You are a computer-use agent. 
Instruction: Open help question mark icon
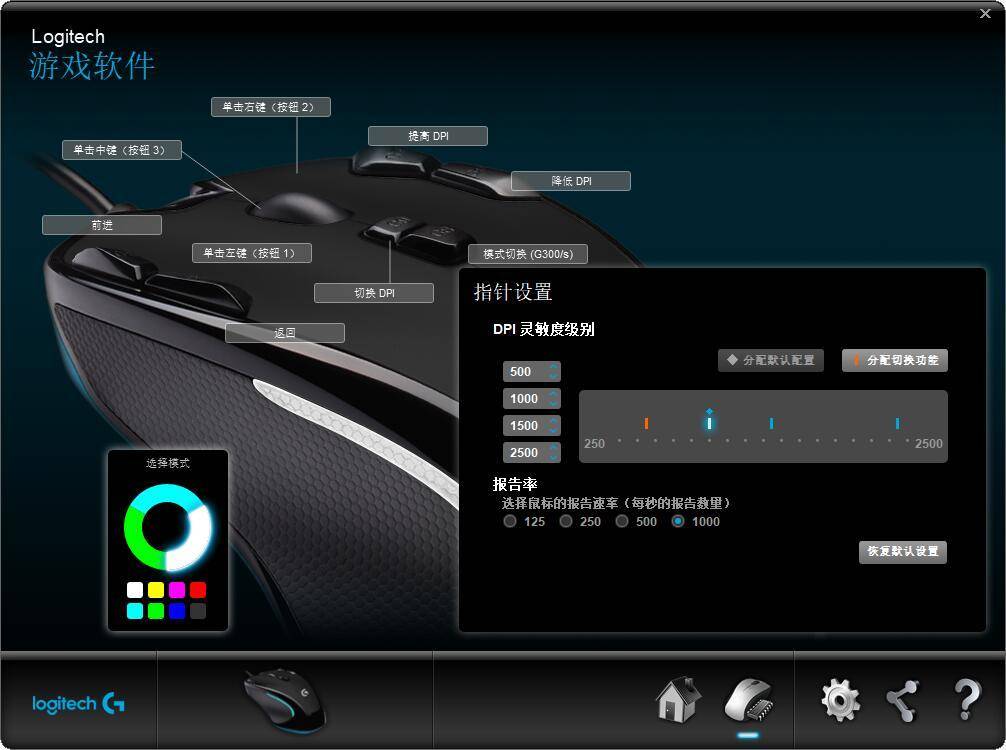pyautogui.click(x=967, y=699)
